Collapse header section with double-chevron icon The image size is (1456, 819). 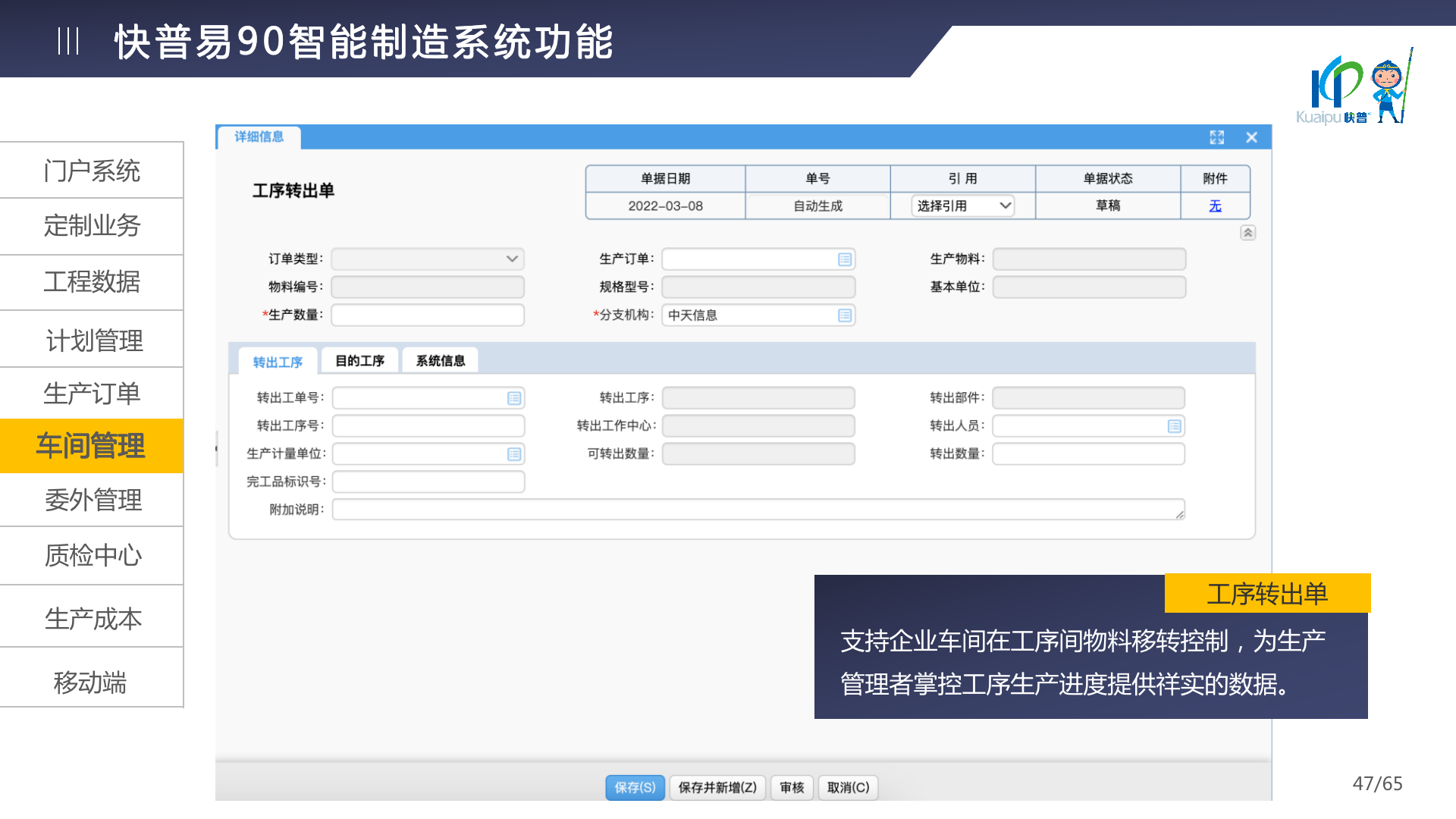tap(1247, 233)
